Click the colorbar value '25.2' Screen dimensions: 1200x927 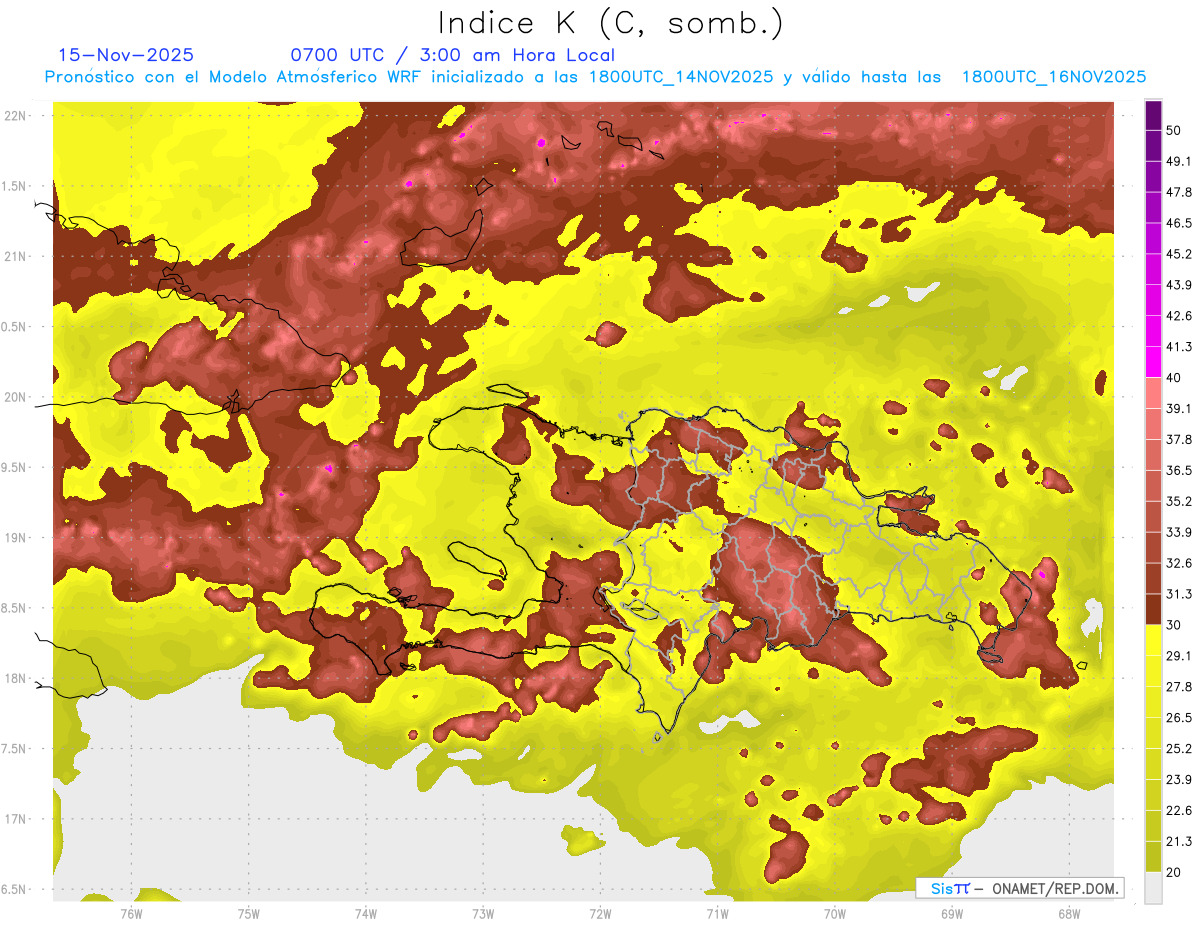[x=1178, y=749]
